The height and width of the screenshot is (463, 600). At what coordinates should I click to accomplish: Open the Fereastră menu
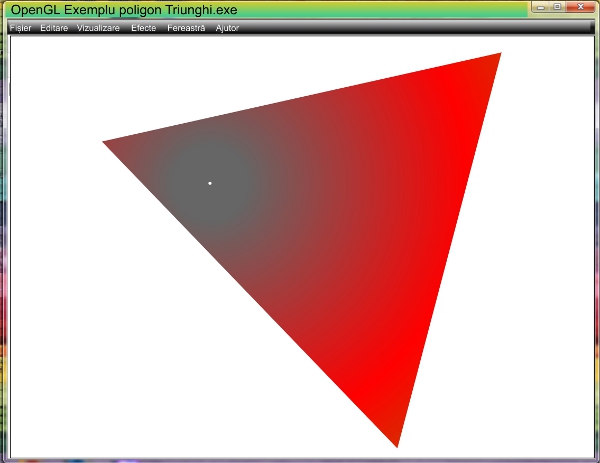pyautogui.click(x=186, y=28)
